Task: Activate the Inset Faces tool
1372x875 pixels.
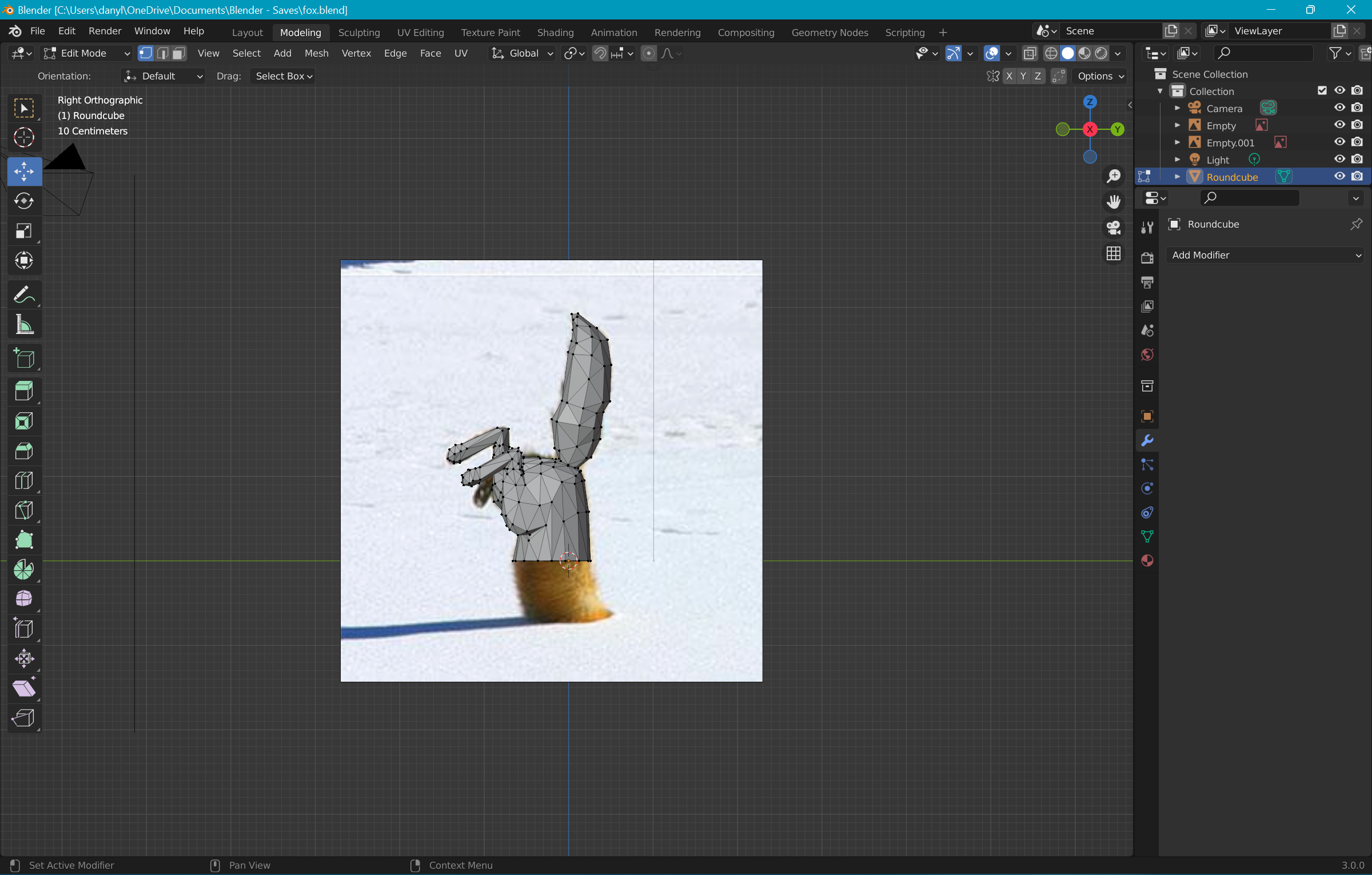Action: (24, 421)
